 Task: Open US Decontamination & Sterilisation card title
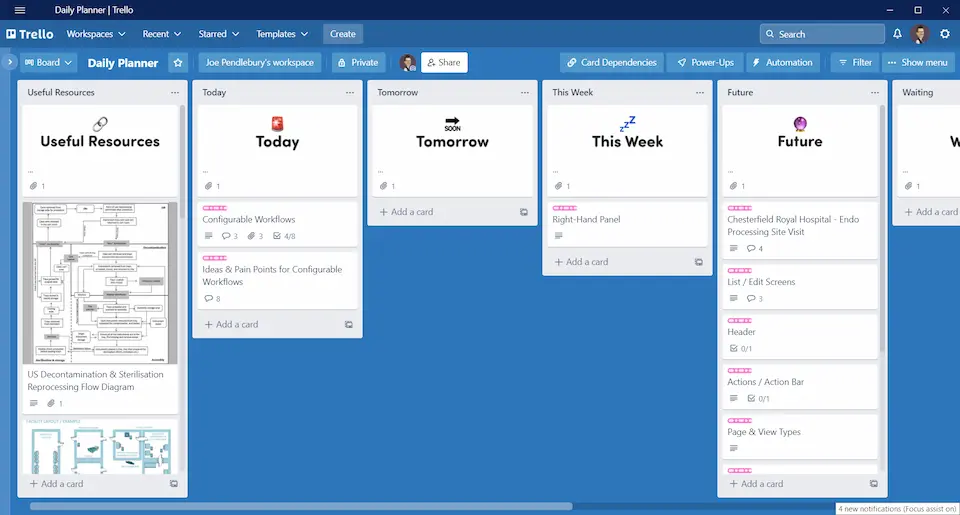[x=96, y=380]
